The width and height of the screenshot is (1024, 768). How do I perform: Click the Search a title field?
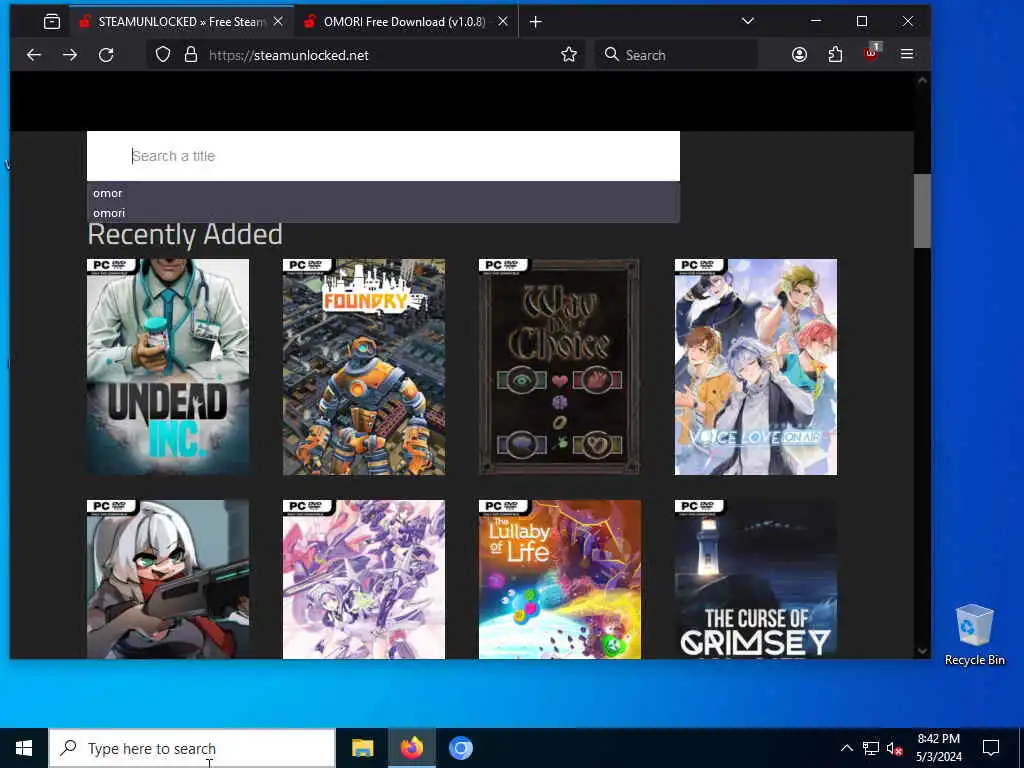(x=383, y=156)
